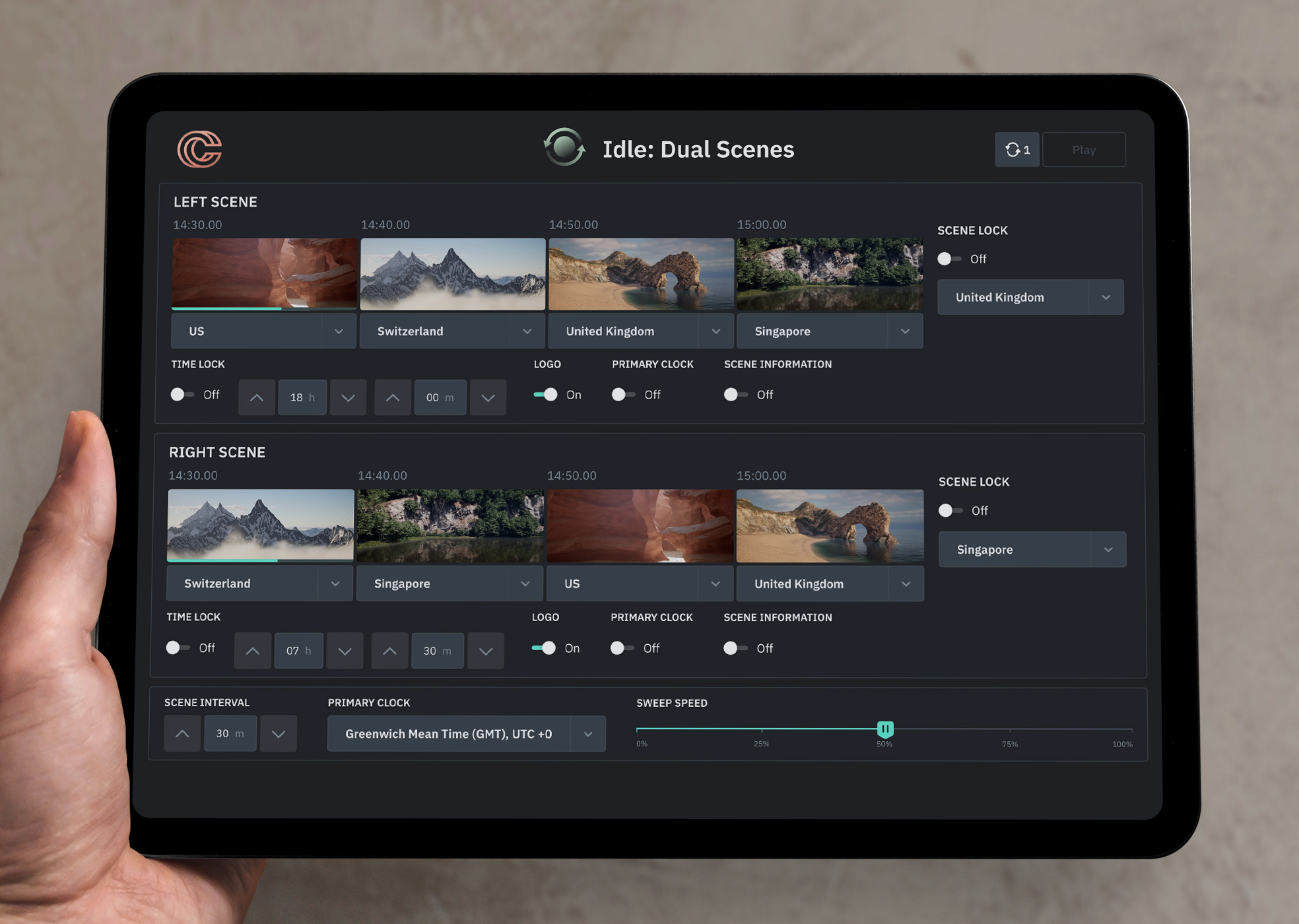The image size is (1299, 924).
Task: Enable Left Scene Time Lock toggle
Action: (184, 394)
